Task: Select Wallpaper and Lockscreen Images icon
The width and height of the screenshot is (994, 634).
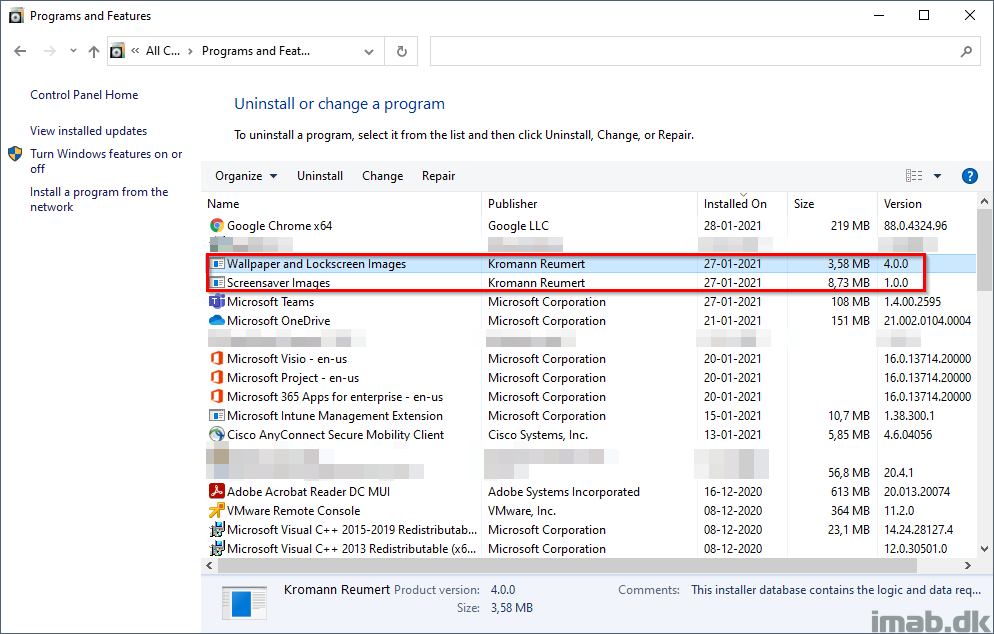Action: (x=217, y=264)
